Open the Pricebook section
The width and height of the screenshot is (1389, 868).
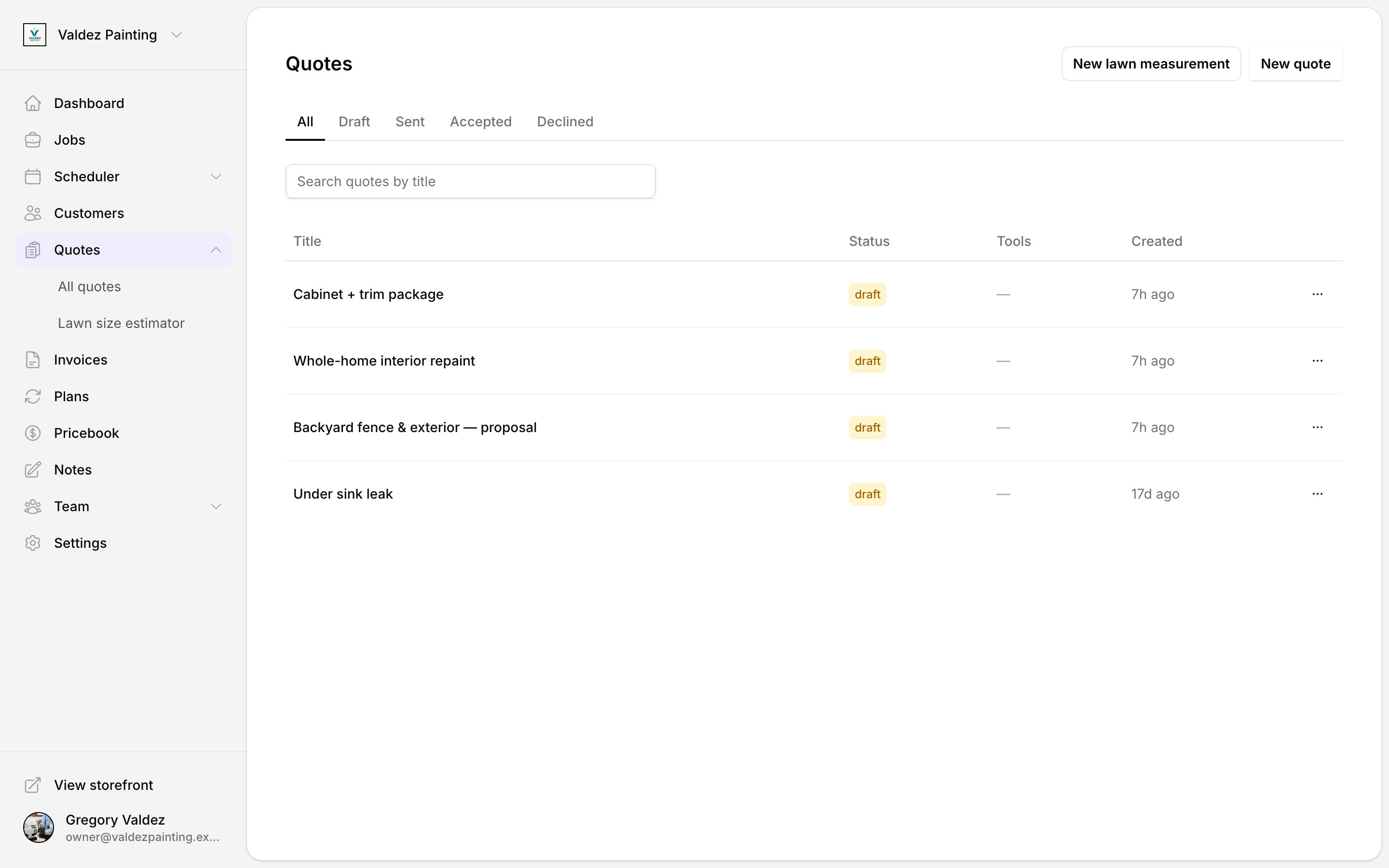[123, 434]
